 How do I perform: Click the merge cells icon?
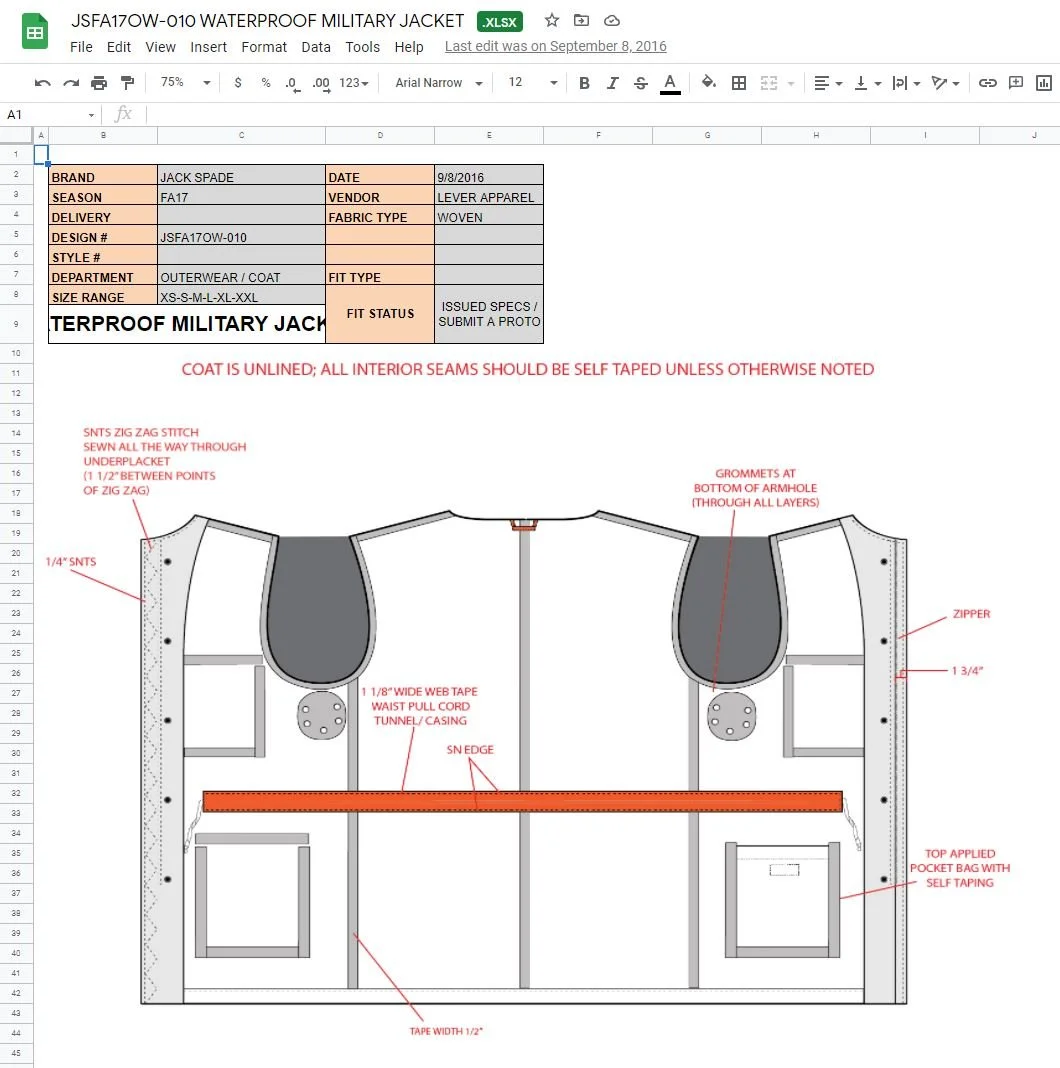(x=768, y=83)
